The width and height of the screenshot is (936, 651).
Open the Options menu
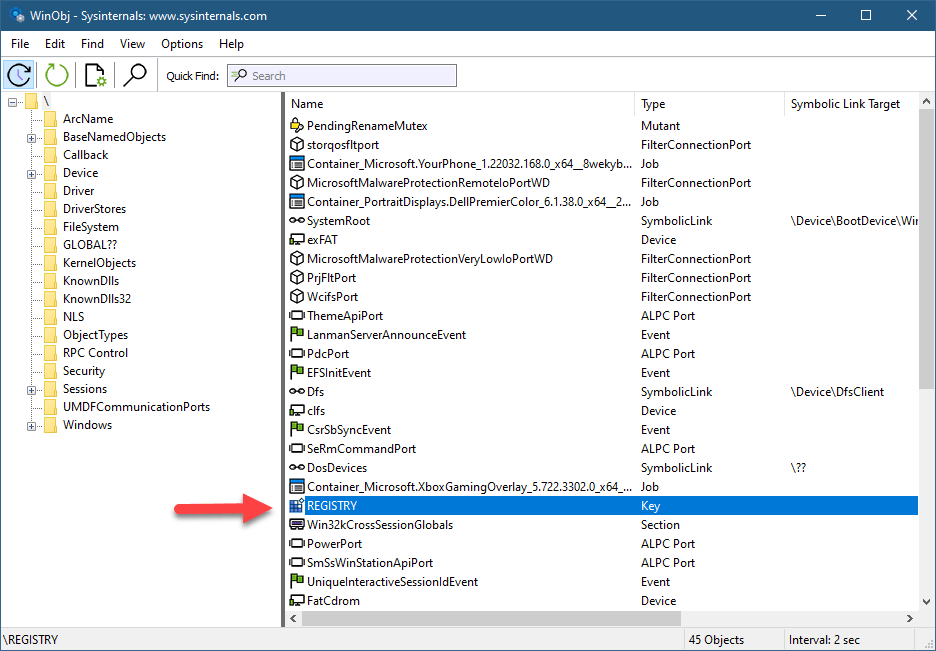(182, 44)
